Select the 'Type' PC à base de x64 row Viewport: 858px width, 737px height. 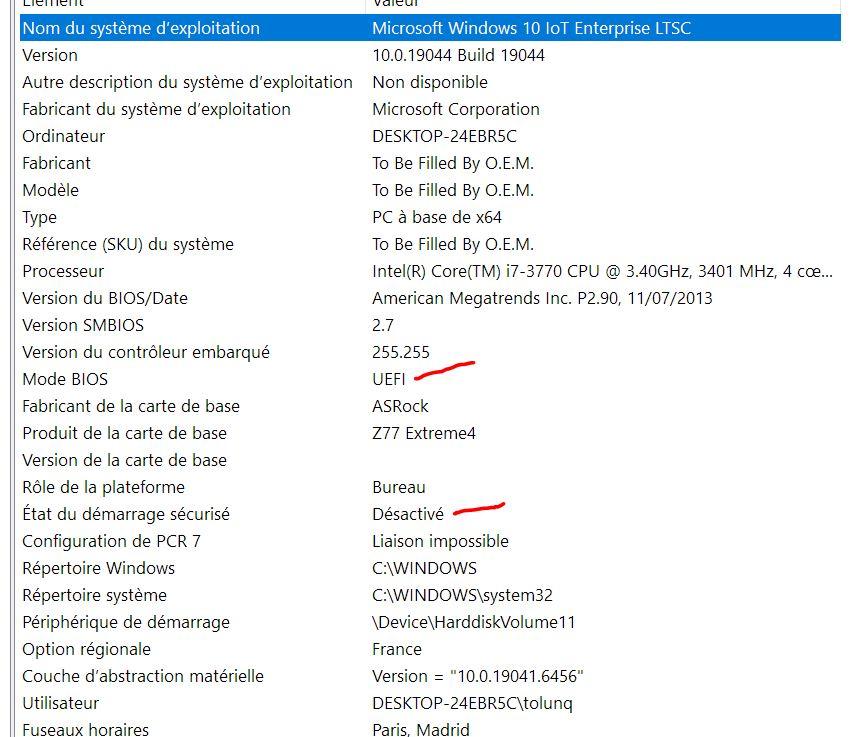point(40,217)
